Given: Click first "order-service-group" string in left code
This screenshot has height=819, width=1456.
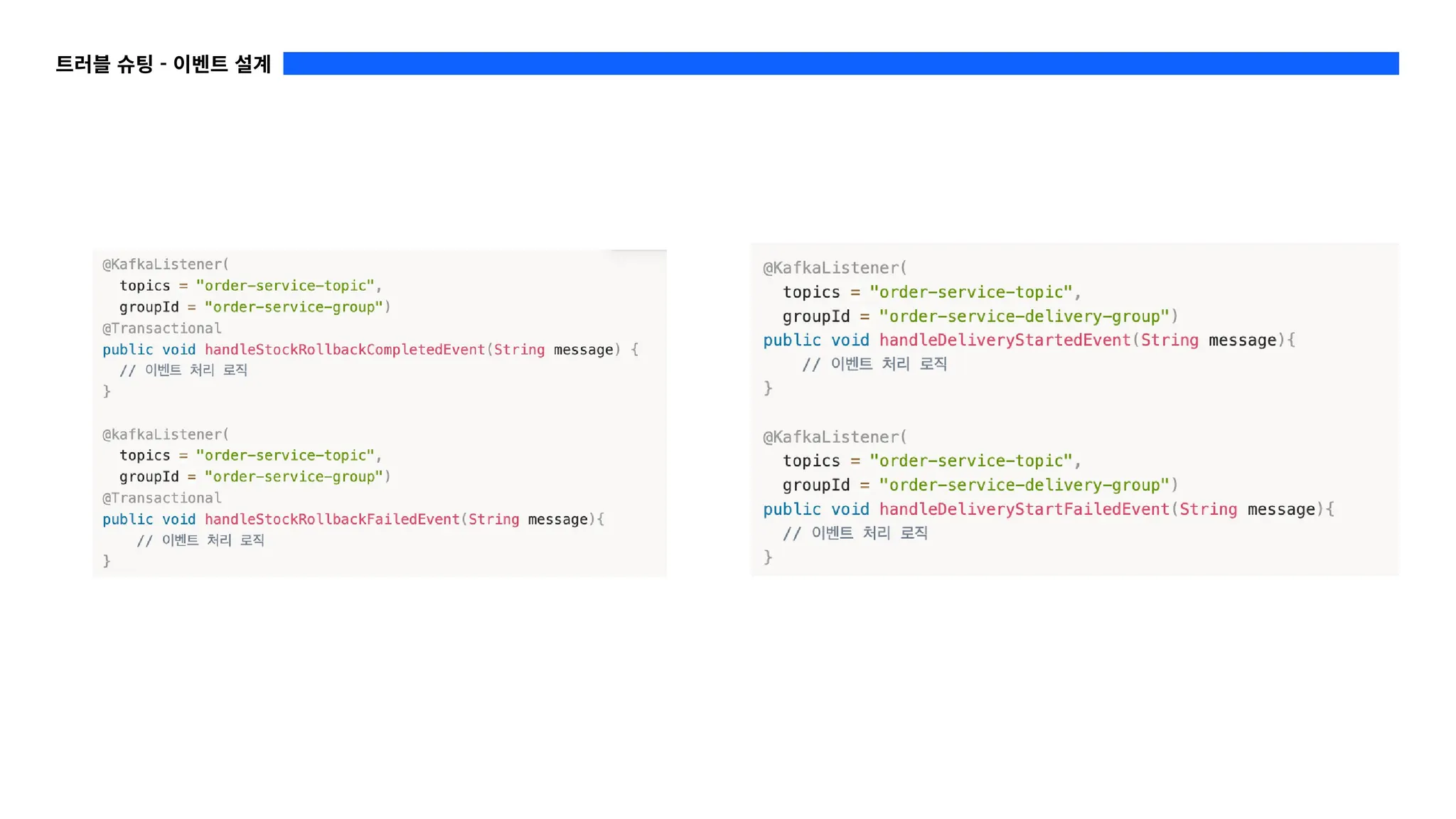Looking at the screenshot, I should tap(293, 307).
